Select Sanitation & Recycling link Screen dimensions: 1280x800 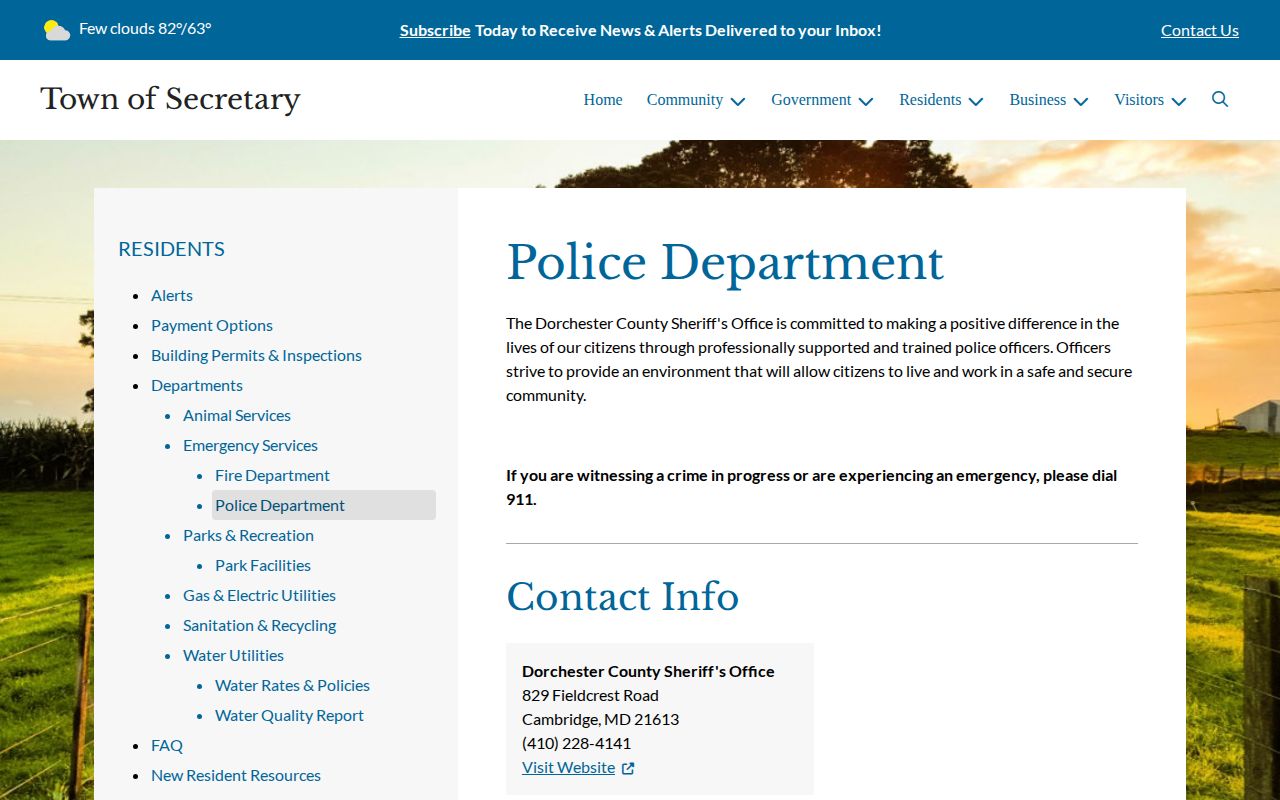pyautogui.click(x=259, y=625)
